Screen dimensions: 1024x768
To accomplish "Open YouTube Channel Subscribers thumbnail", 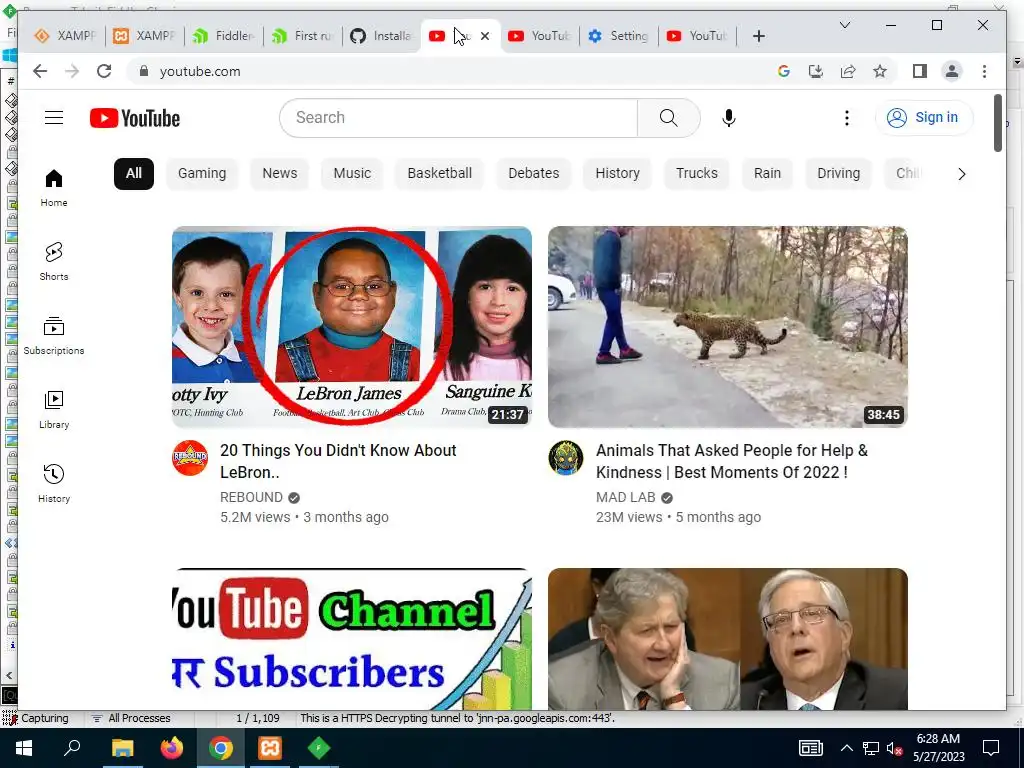I will [x=351, y=639].
